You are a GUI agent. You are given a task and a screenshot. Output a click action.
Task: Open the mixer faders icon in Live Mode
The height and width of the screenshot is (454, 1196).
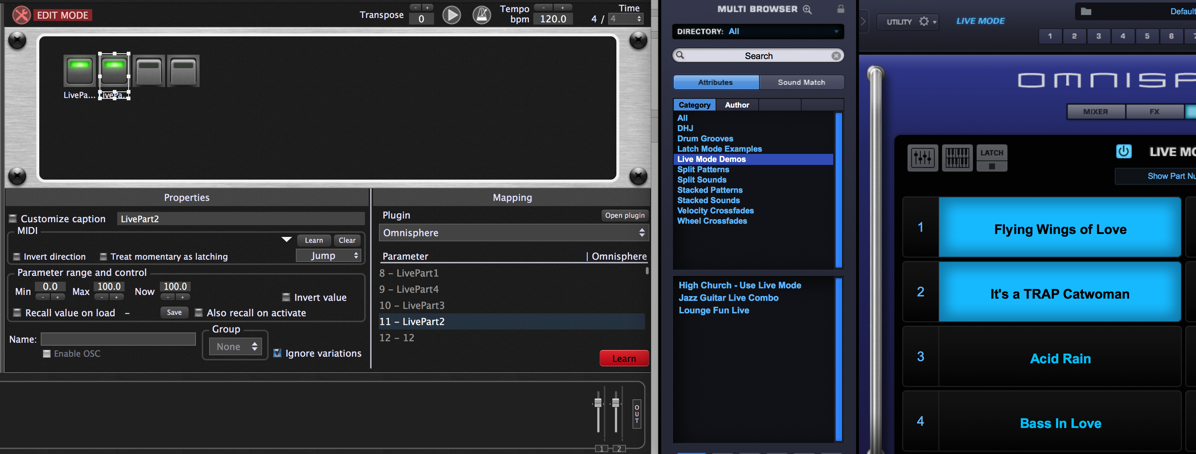click(x=923, y=158)
